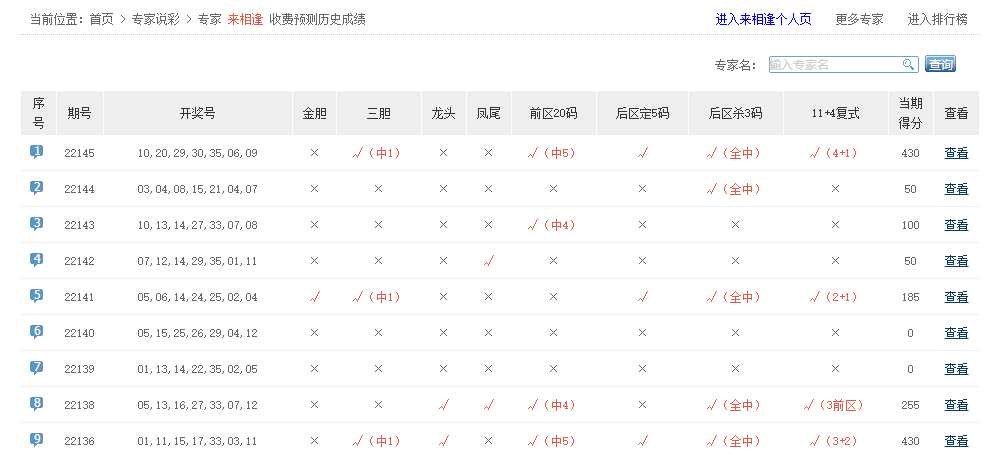This screenshot has height=455, width=992.
Task: View details for issue 22138
Action: (956, 405)
